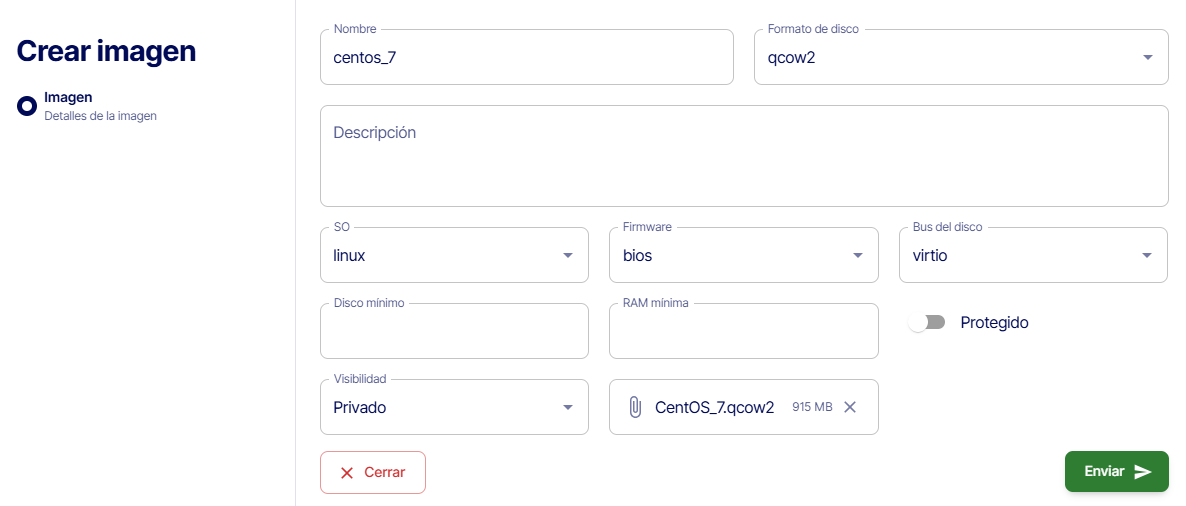Click the red X icon on Cerrar
This screenshot has width=1186, height=506.
(347, 473)
